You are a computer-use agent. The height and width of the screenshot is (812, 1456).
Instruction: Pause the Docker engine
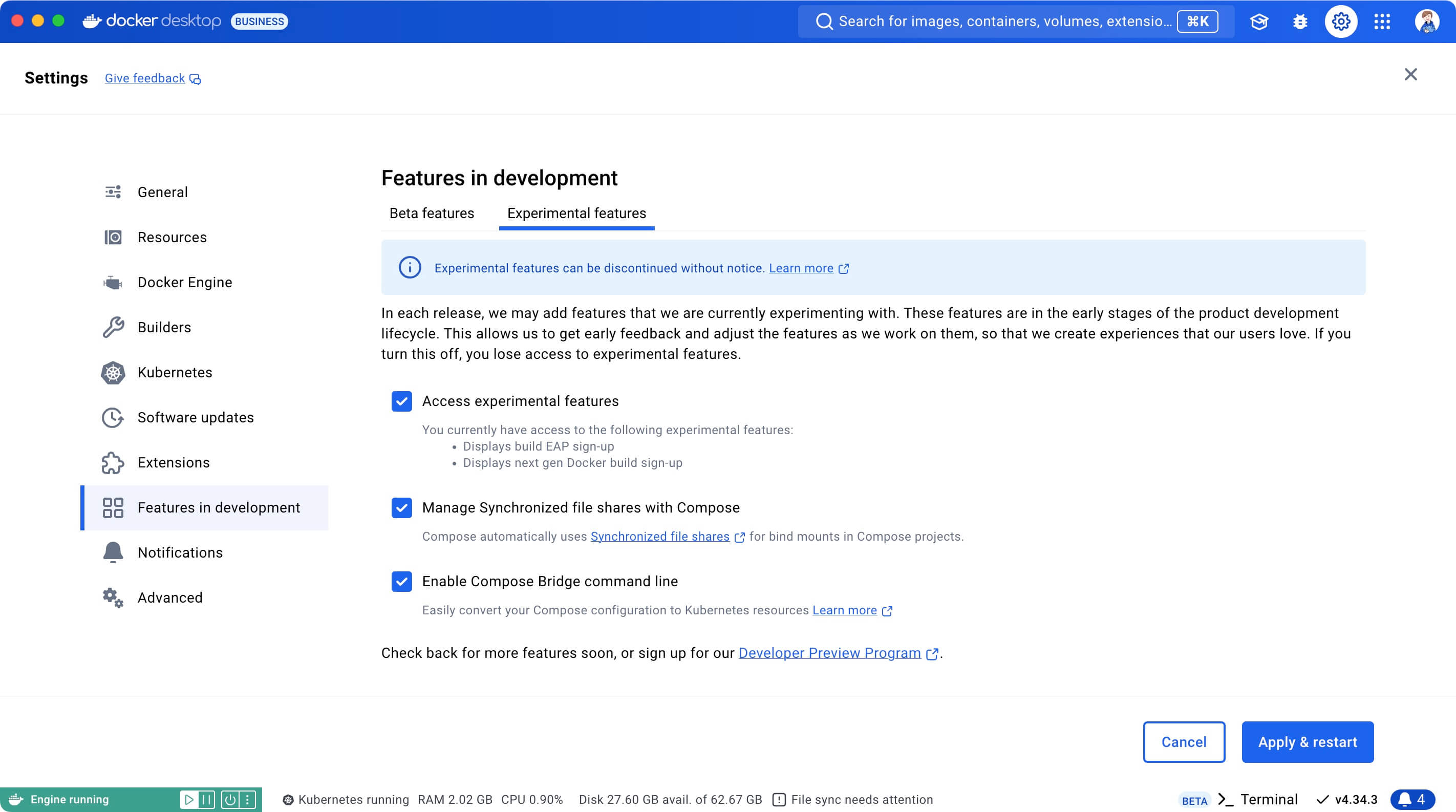[x=206, y=800]
